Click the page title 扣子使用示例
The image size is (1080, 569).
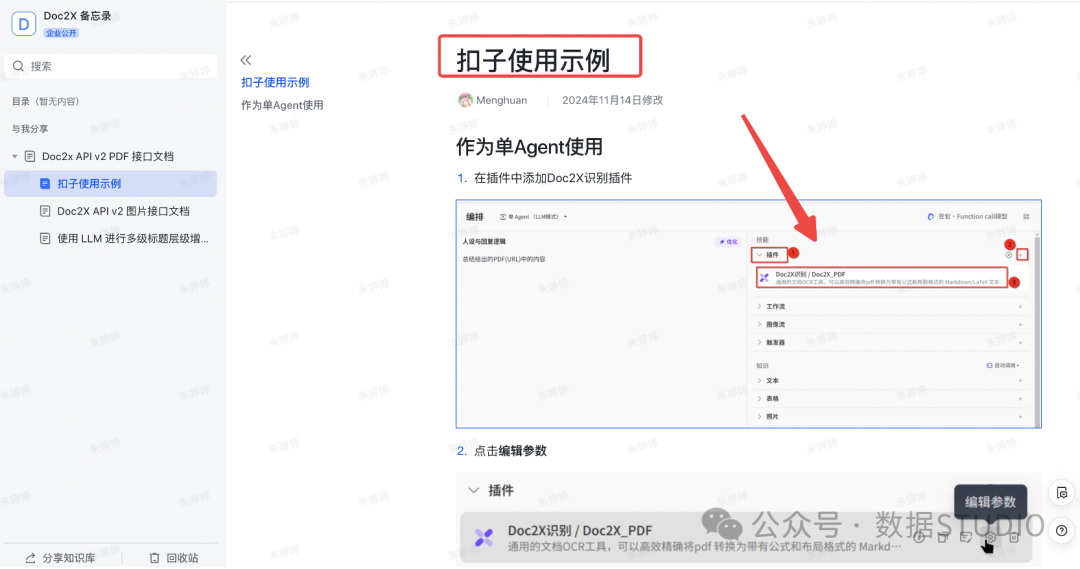click(533, 61)
